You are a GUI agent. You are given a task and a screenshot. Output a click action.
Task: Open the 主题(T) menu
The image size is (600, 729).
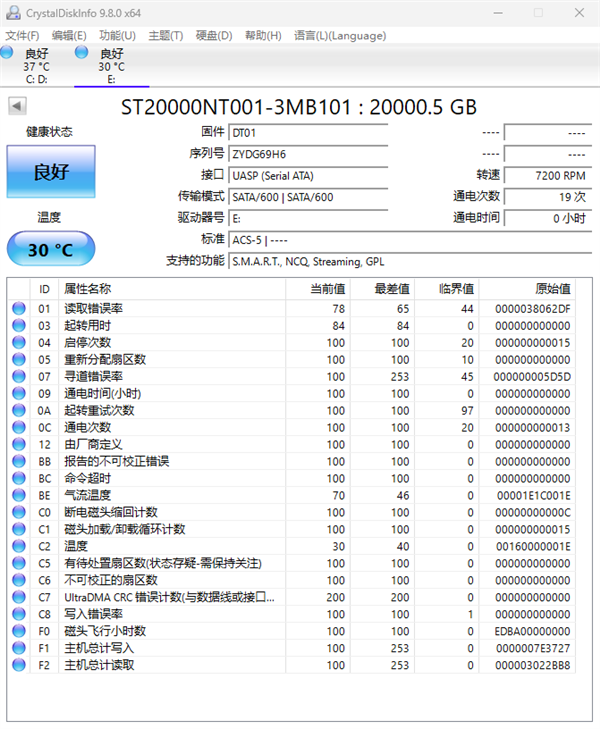[x=165, y=36]
